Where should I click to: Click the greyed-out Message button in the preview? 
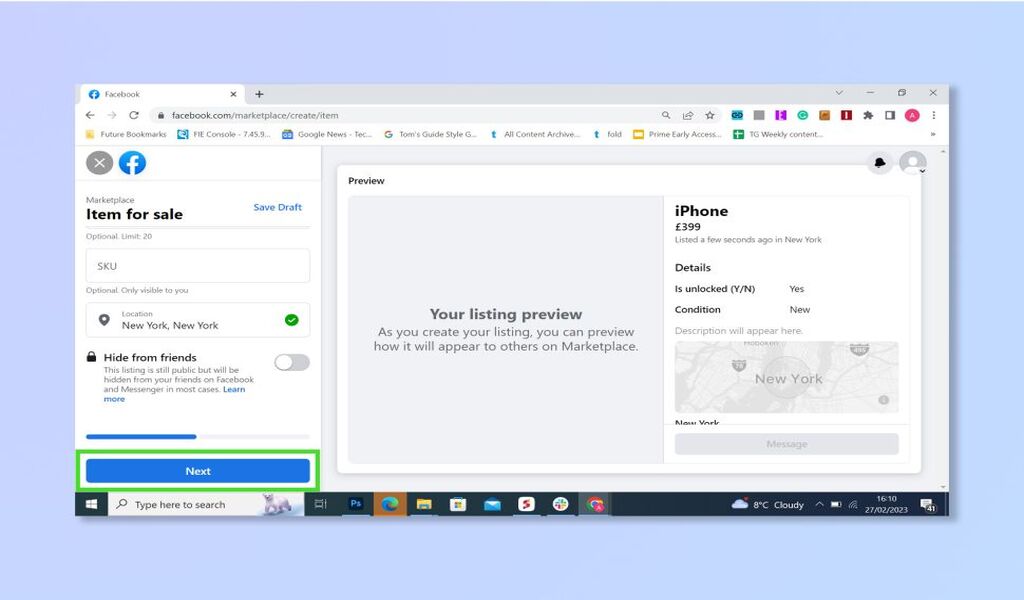point(786,444)
